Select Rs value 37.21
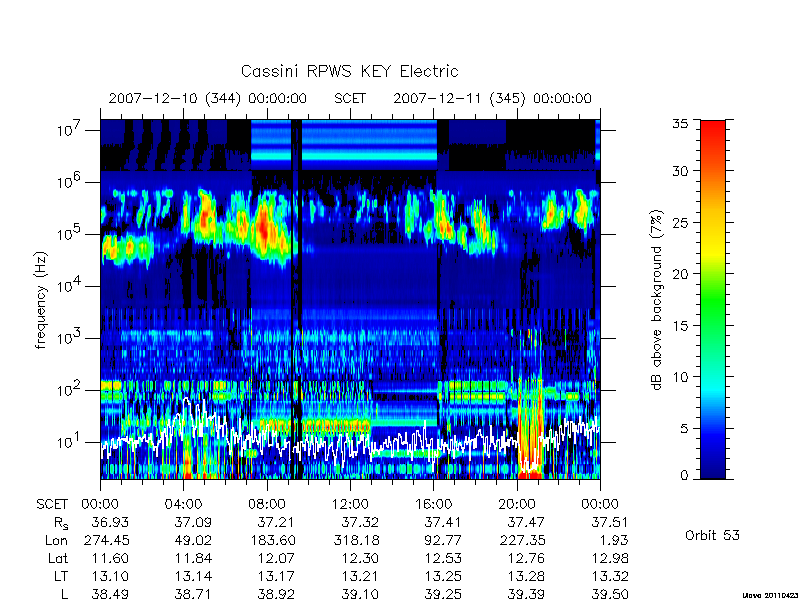 point(276,522)
